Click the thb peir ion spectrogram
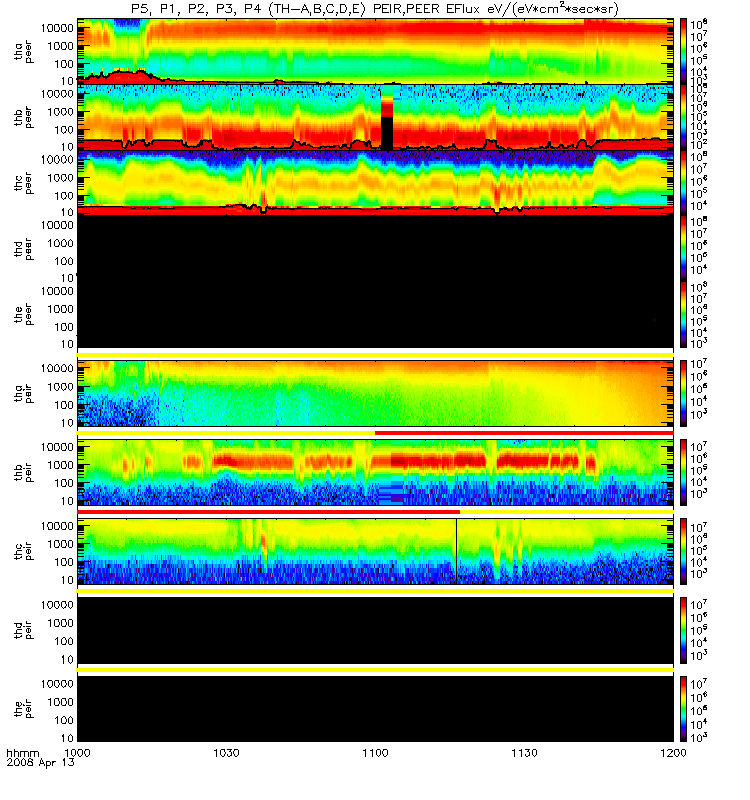Screen dimensions: 750x800 click(x=375, y=472)
